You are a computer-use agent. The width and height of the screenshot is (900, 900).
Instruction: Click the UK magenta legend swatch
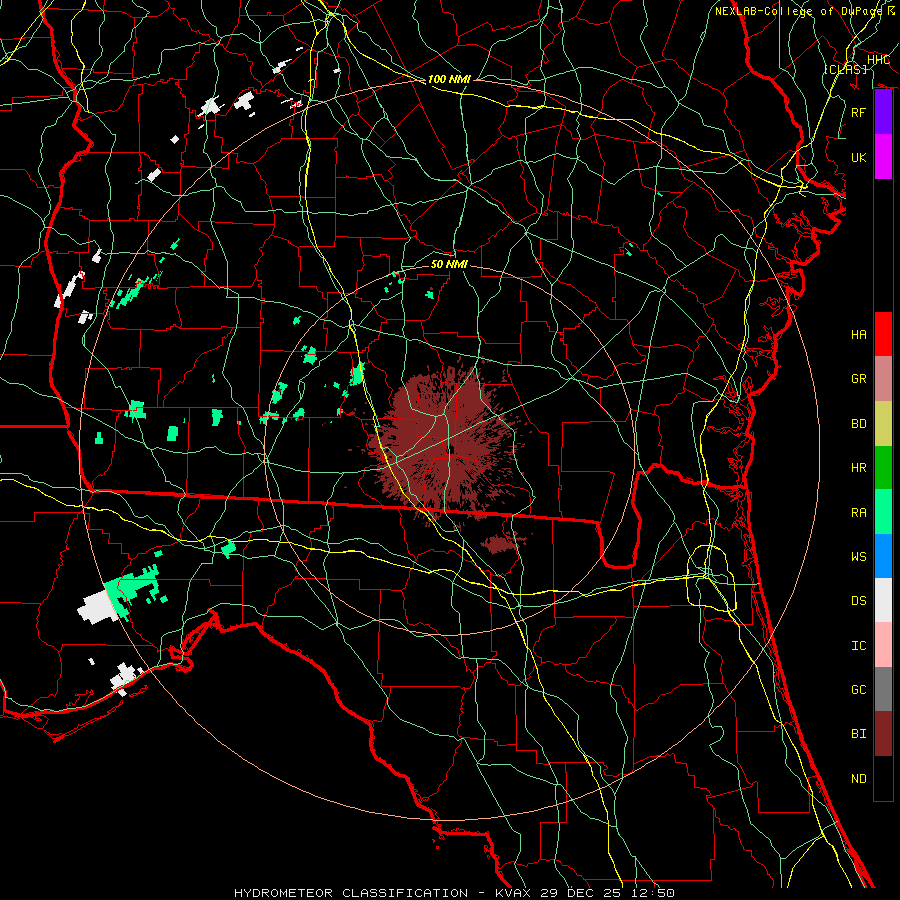click(883, 157)
